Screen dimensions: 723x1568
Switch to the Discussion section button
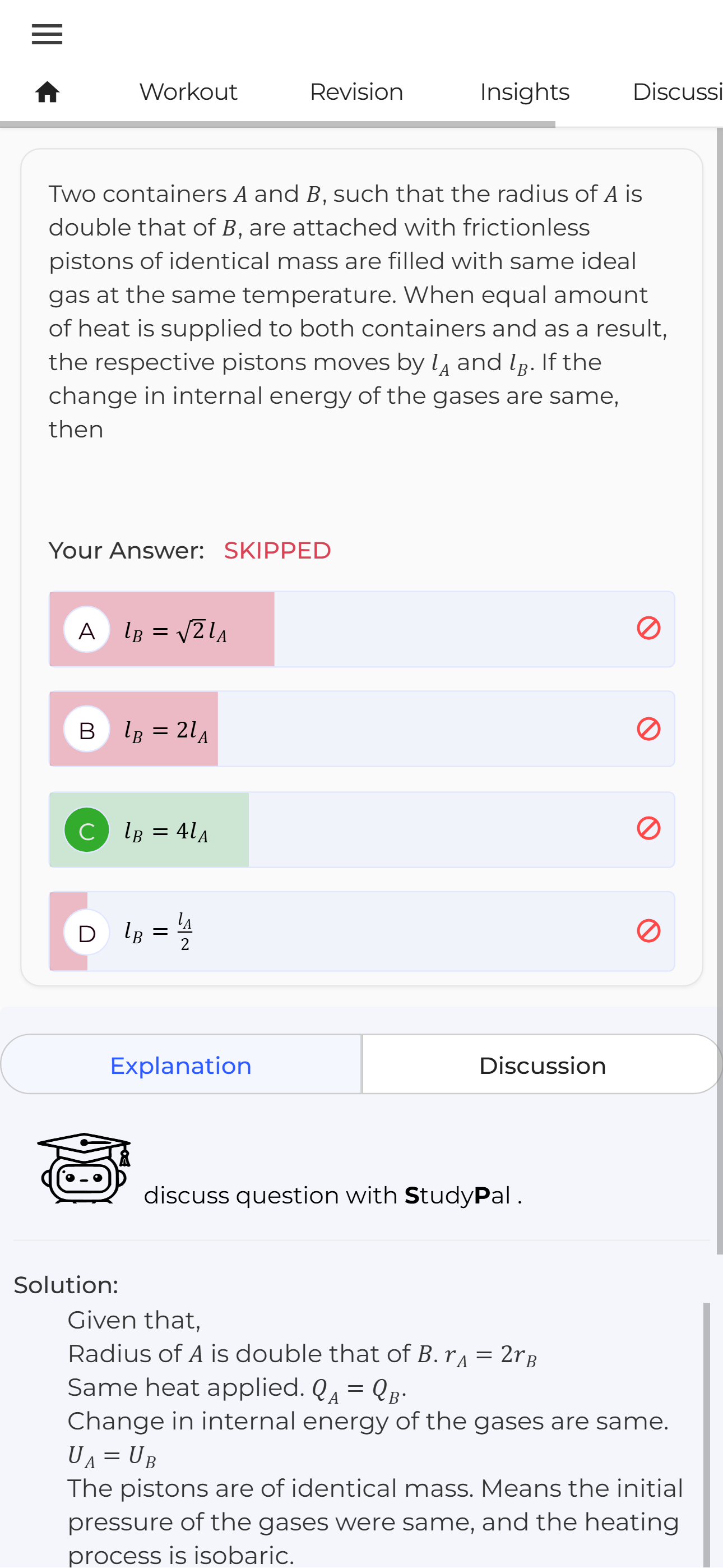tap(543, 1065)
